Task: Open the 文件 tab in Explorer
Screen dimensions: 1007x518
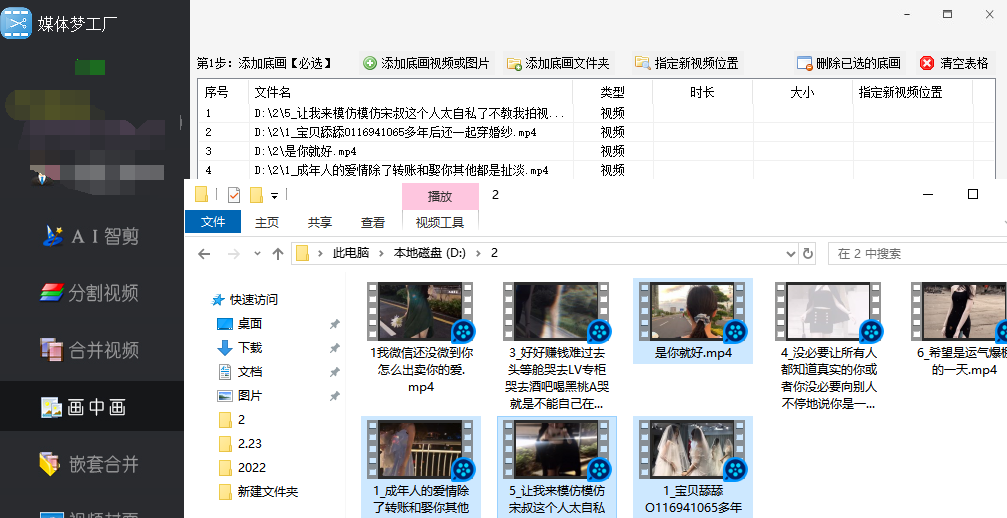Action: pos(213,221)
